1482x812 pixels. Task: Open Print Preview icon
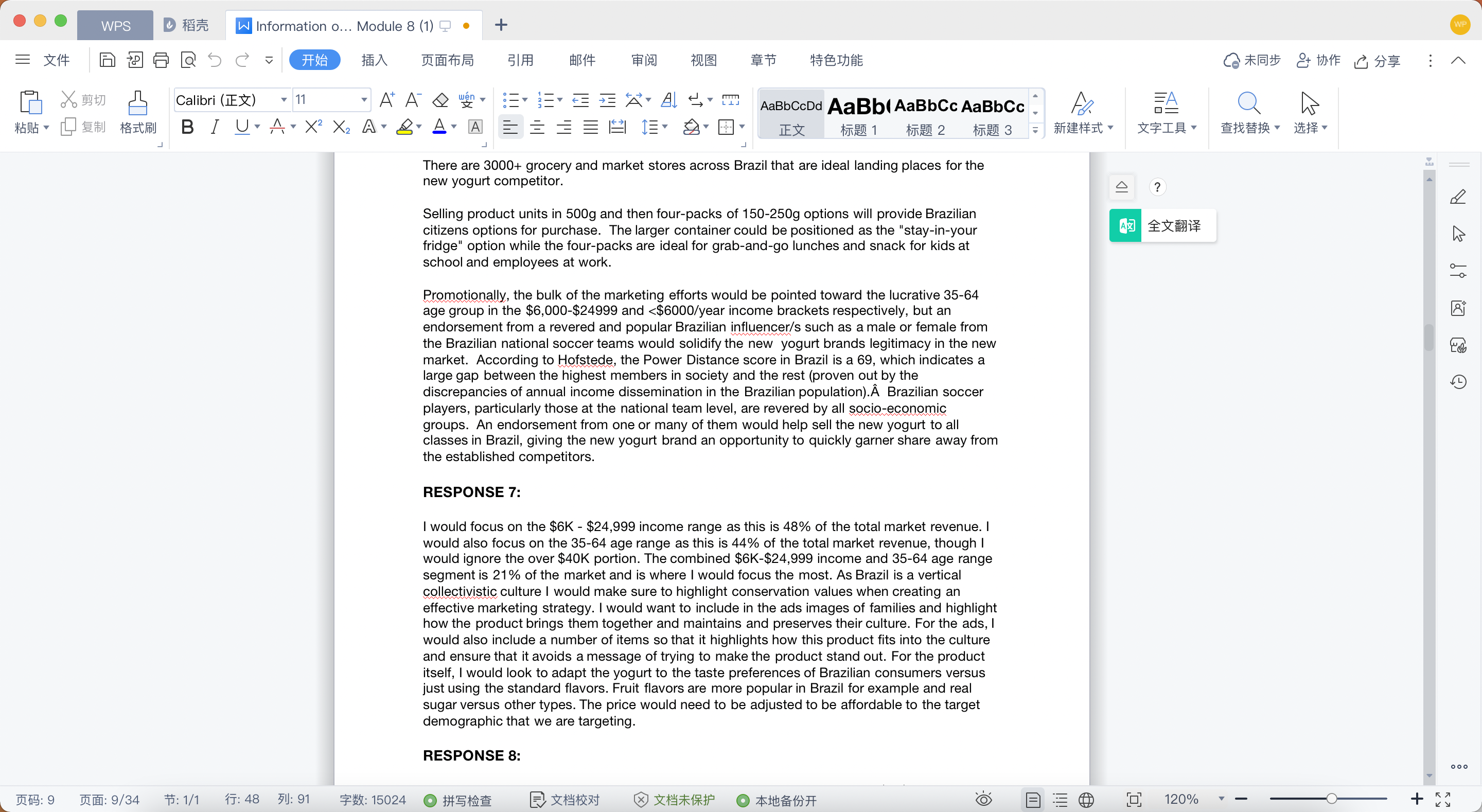(188, 60)
